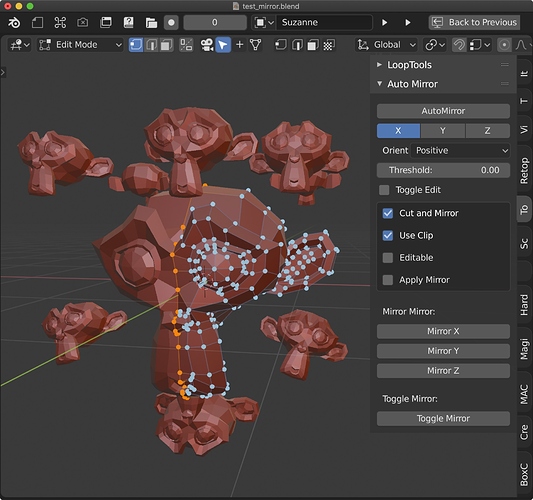Select the Z axis button
533x500 pixels.
point(487,131)
